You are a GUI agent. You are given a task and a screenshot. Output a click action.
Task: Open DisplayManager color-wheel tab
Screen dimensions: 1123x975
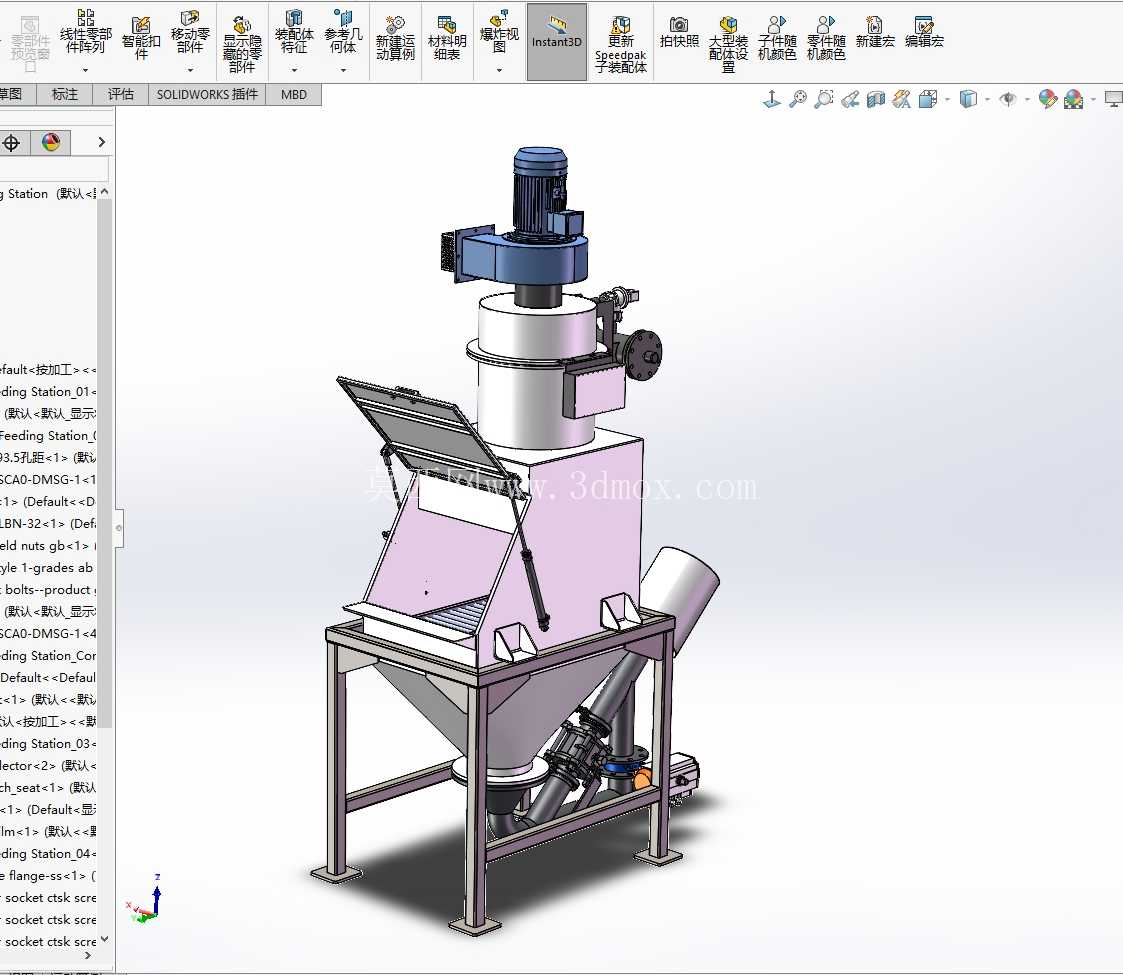point(51,143)
